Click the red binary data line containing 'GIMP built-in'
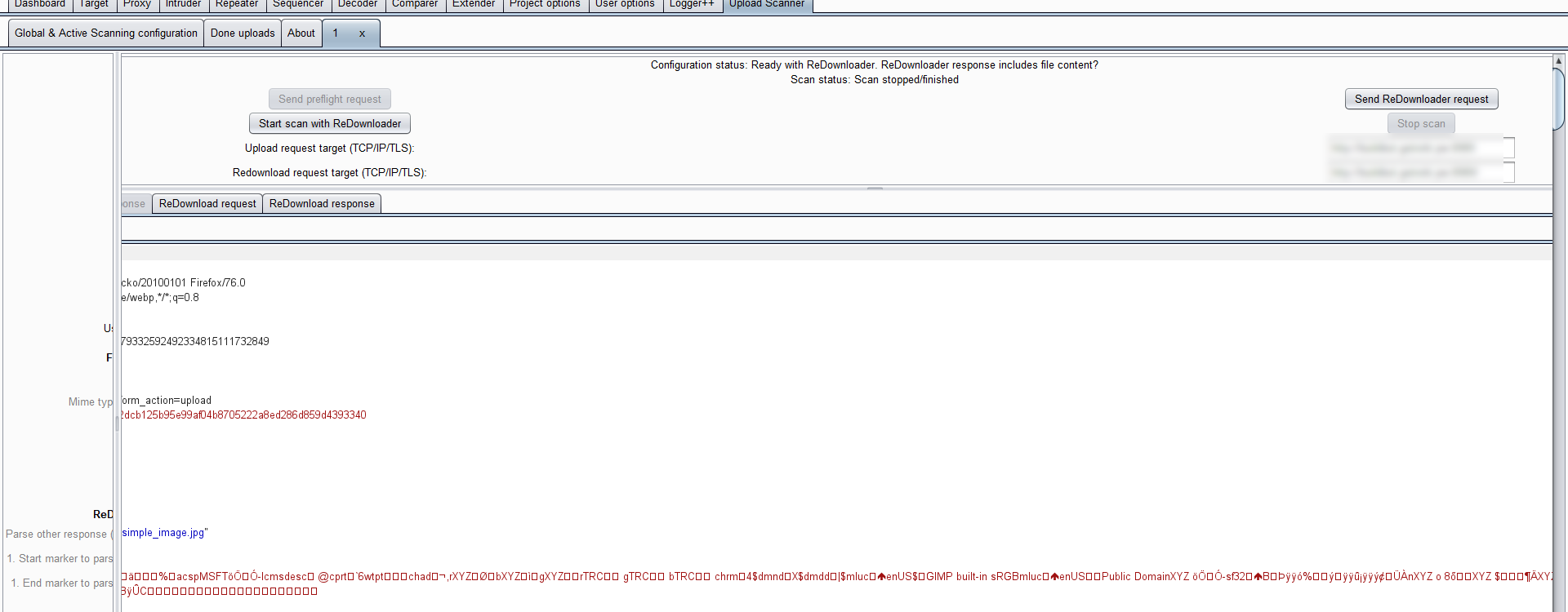 [x=836, y=577]
